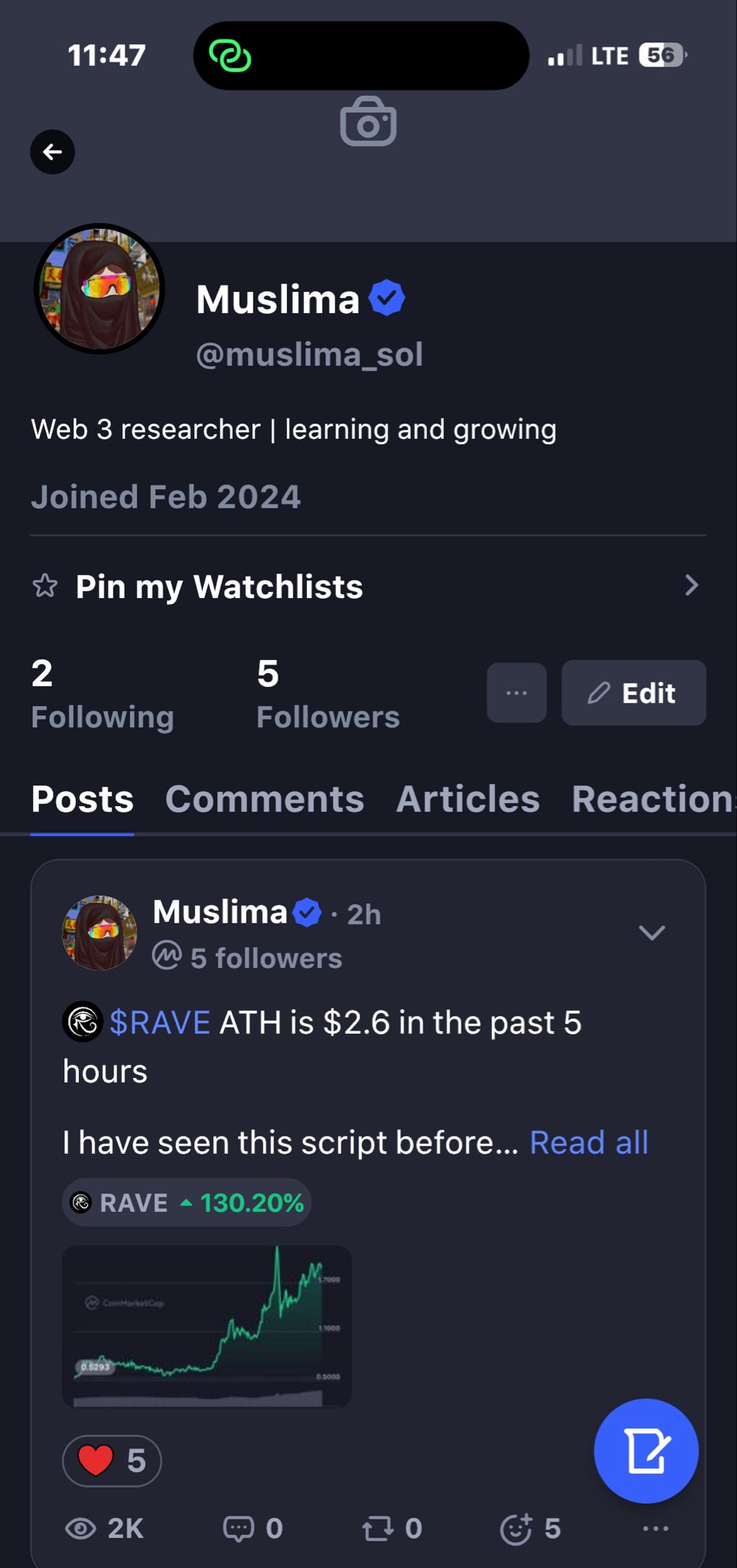The image size is (737, 1568).
Task: Expand the post options chevron
Action: 652,932
